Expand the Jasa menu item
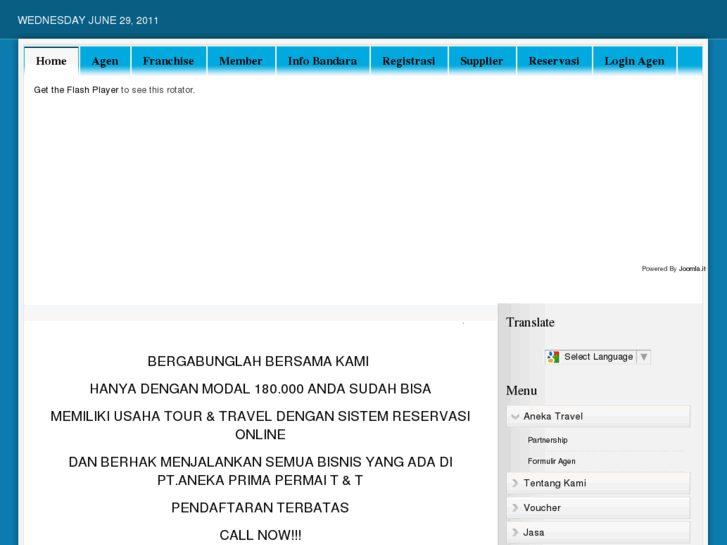 click(x=598, y=532)
